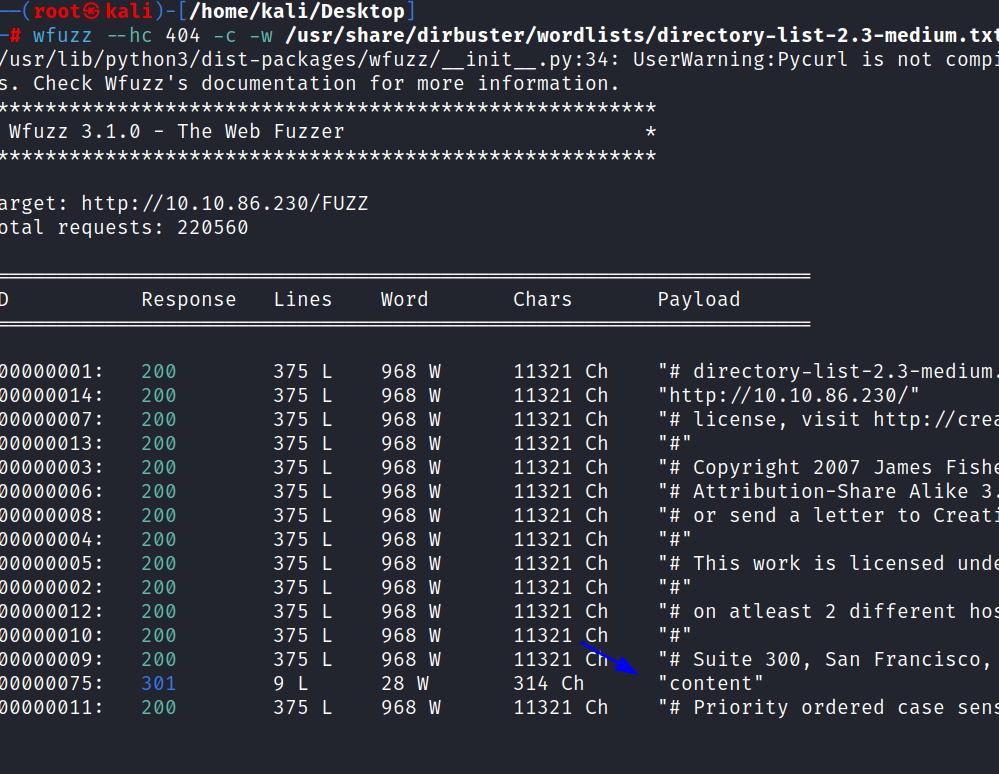The width and height of the screenshot is (999, 774).
Task: Click the '314 Ch' chars value
Action: pos(549,684)
